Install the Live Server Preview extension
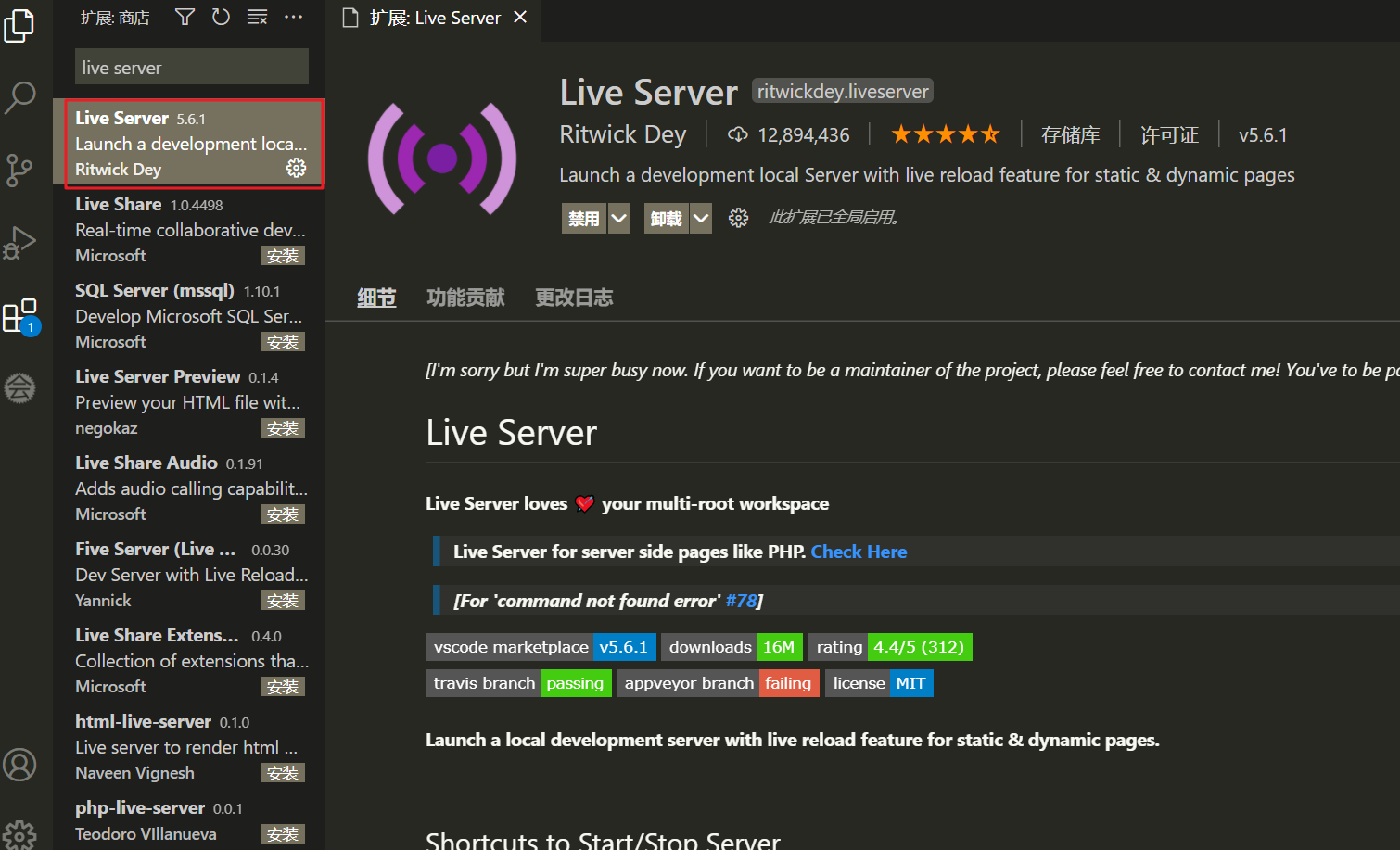The height and width of the screenshot is (850, 1400). [x=283, y=428]
